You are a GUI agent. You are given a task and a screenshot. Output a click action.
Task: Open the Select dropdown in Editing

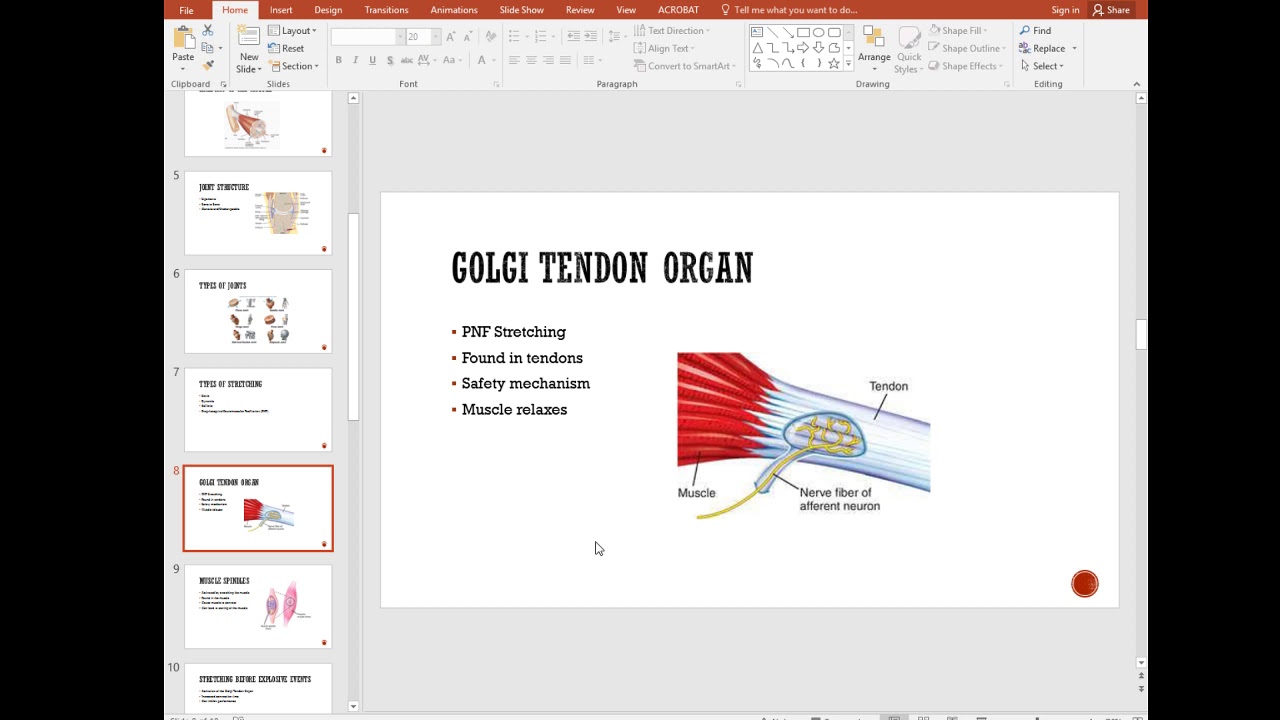pos(1043,66)
